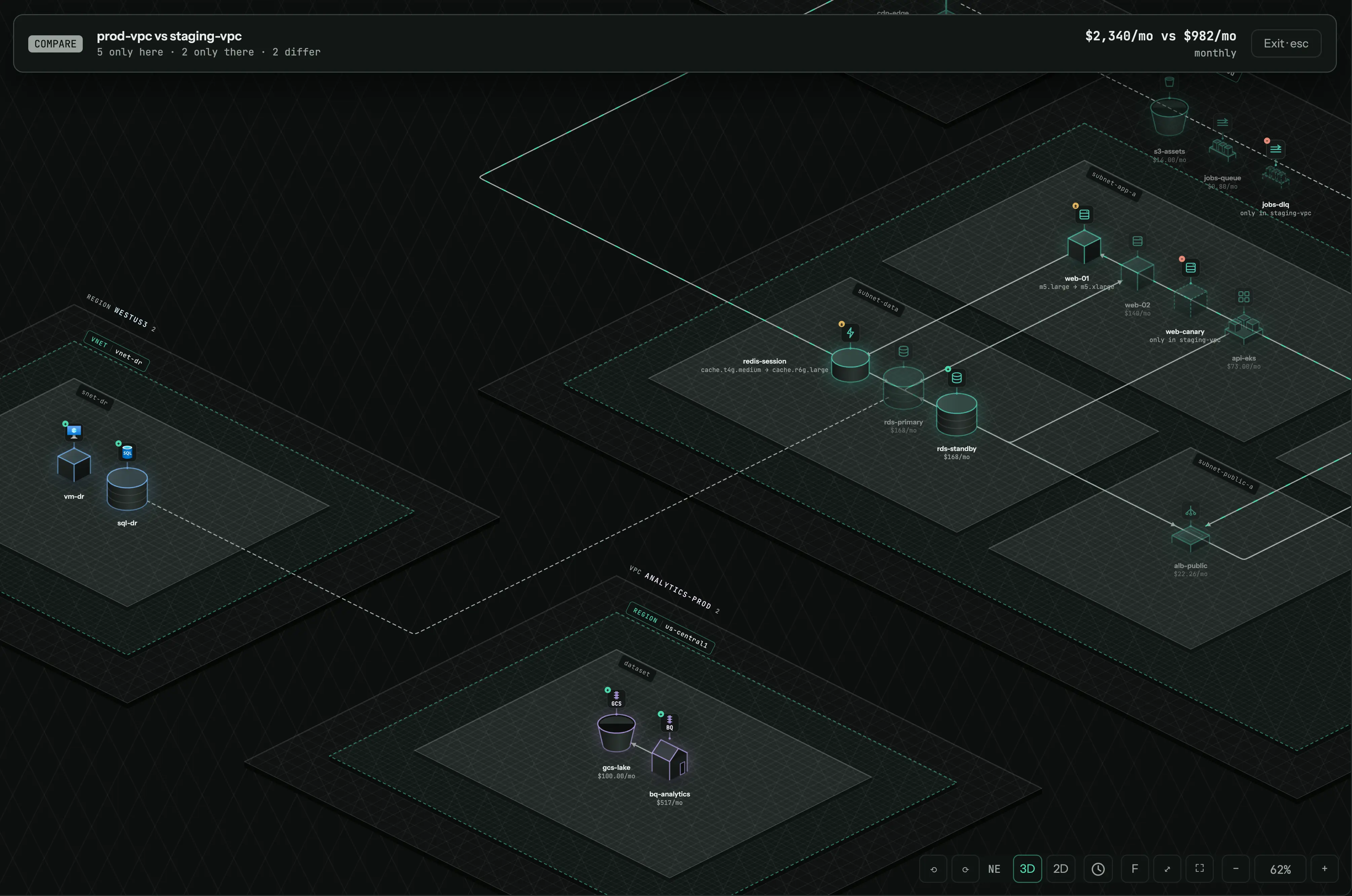Screen dimensions: 1352x896
Task: Click the diagonal expand arrows icon
Action: pos(1167,868)
